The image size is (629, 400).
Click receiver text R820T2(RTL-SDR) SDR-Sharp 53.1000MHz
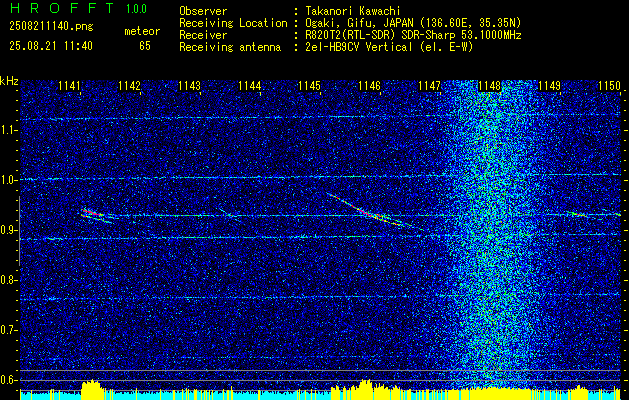pyautogui.click(x=413, y=35)
